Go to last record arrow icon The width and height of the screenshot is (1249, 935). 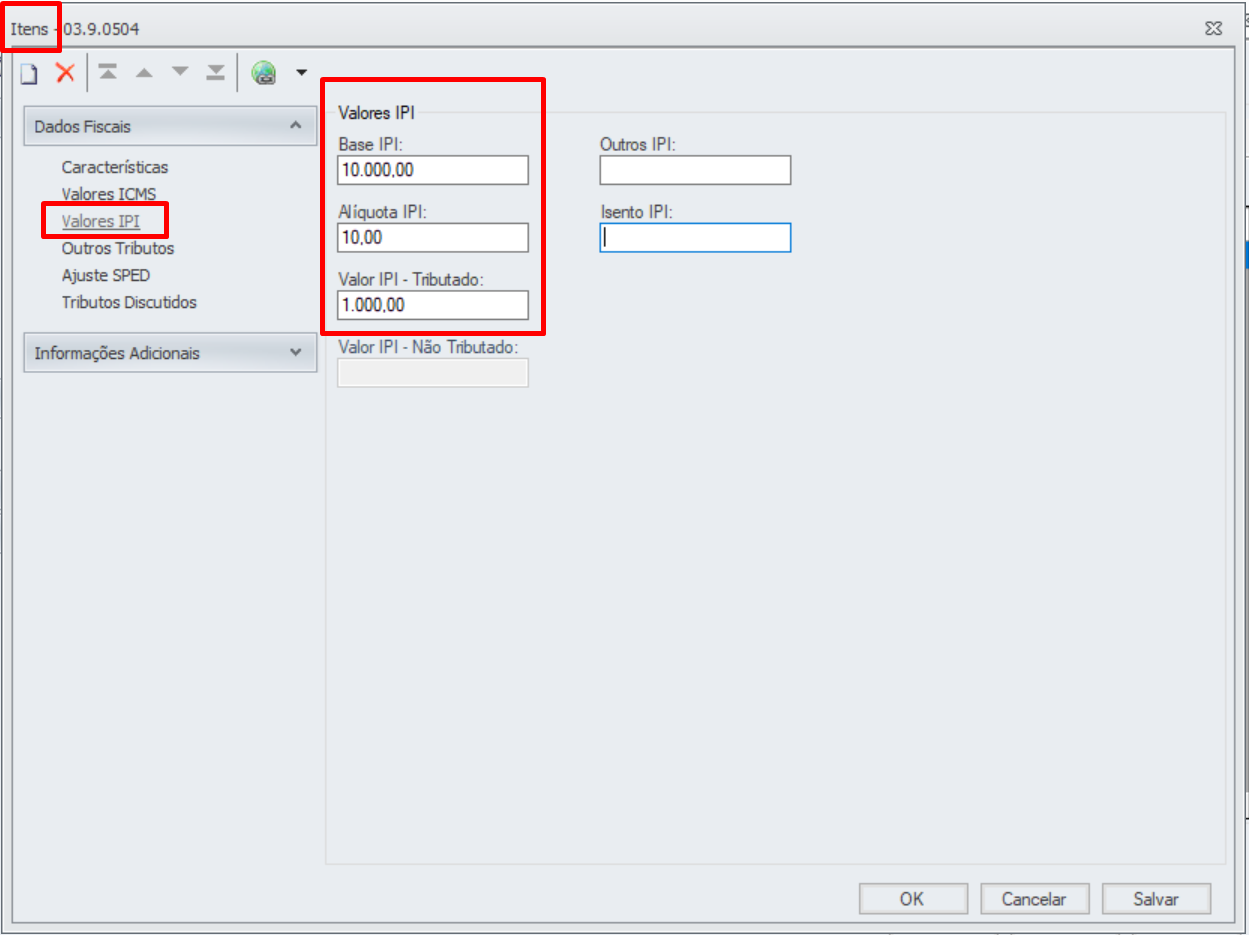(x=215, y=72)
